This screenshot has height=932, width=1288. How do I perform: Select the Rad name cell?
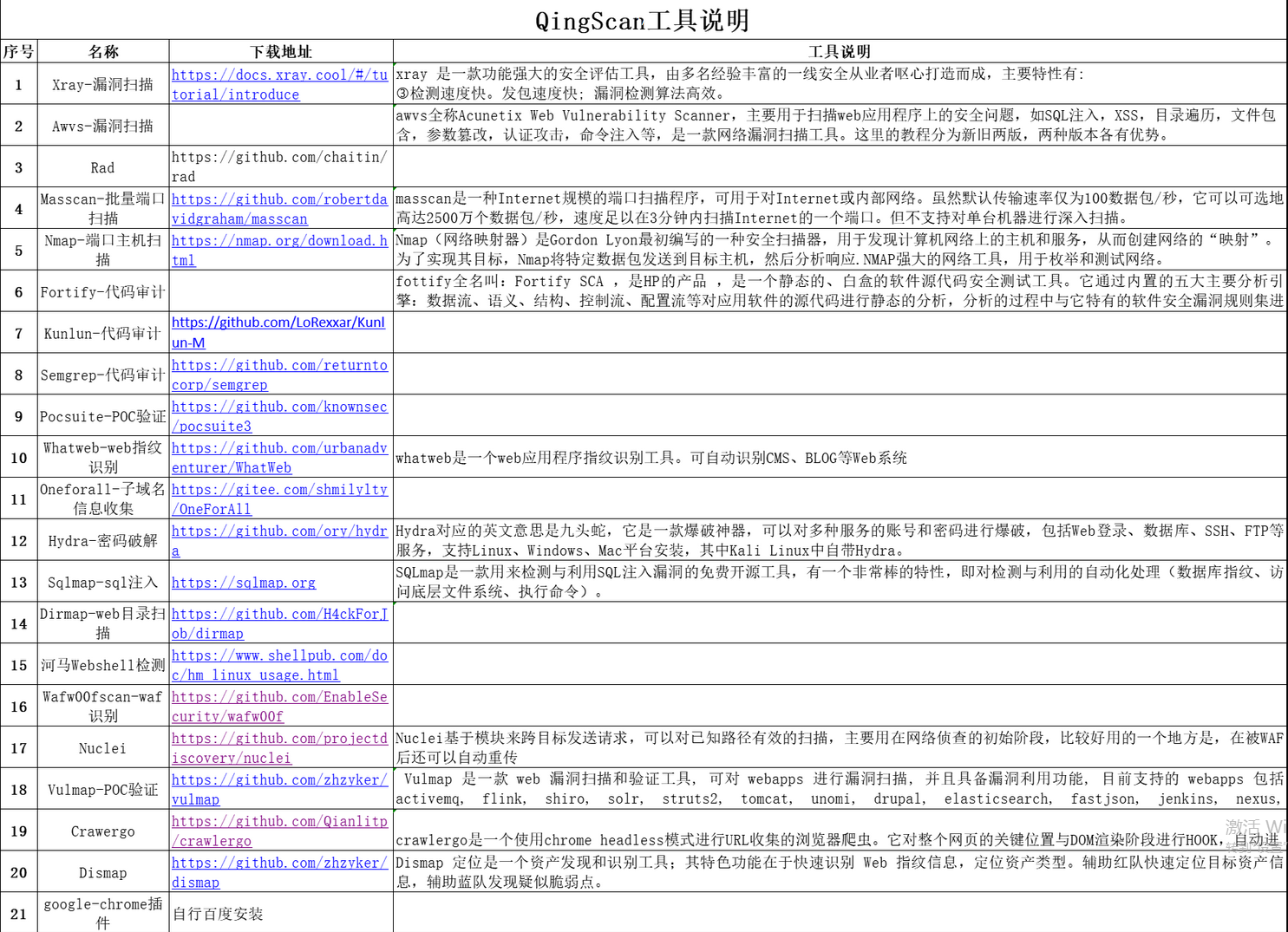tap(102, 167)
